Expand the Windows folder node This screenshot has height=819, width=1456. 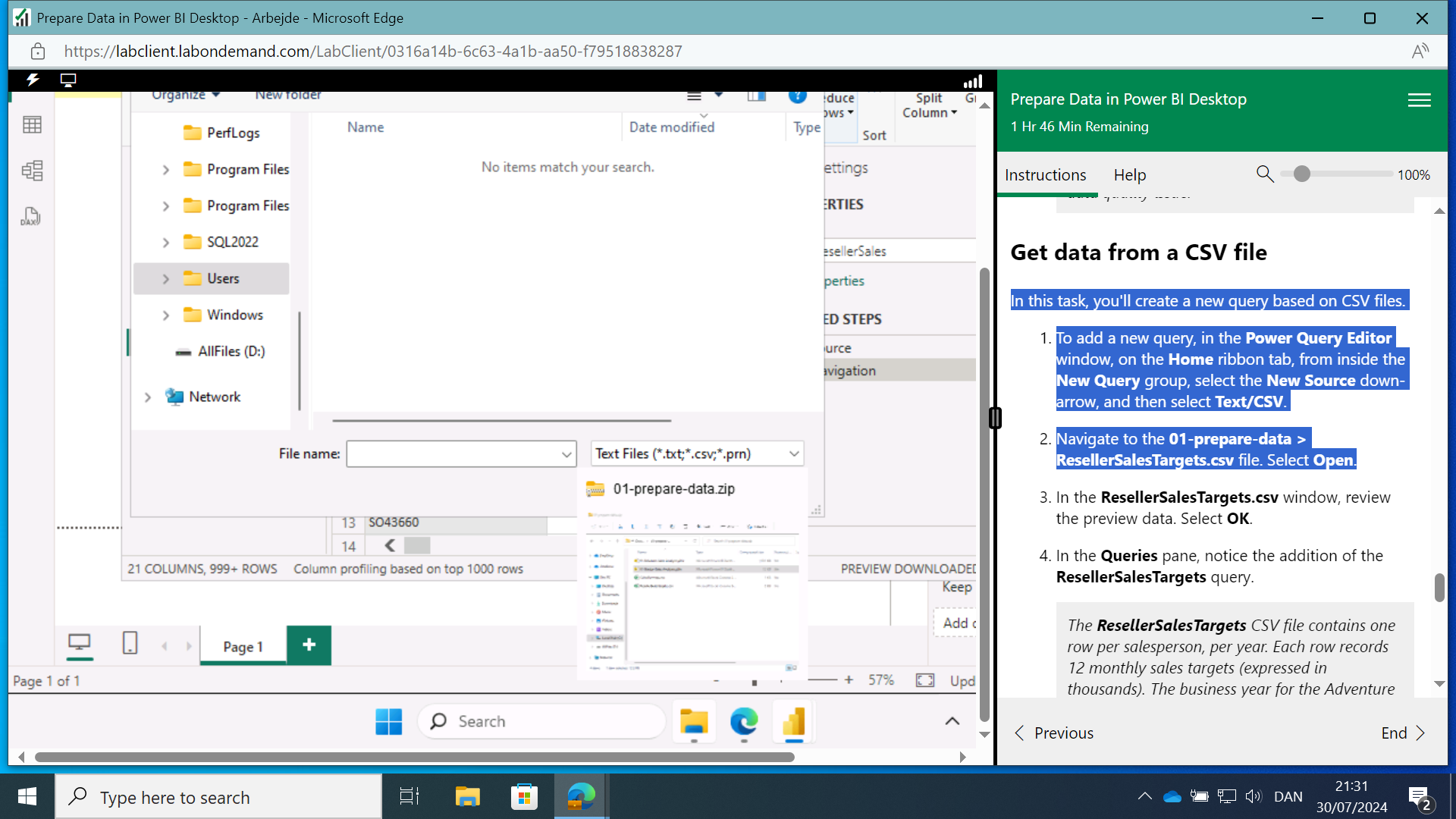pos(165,315)
